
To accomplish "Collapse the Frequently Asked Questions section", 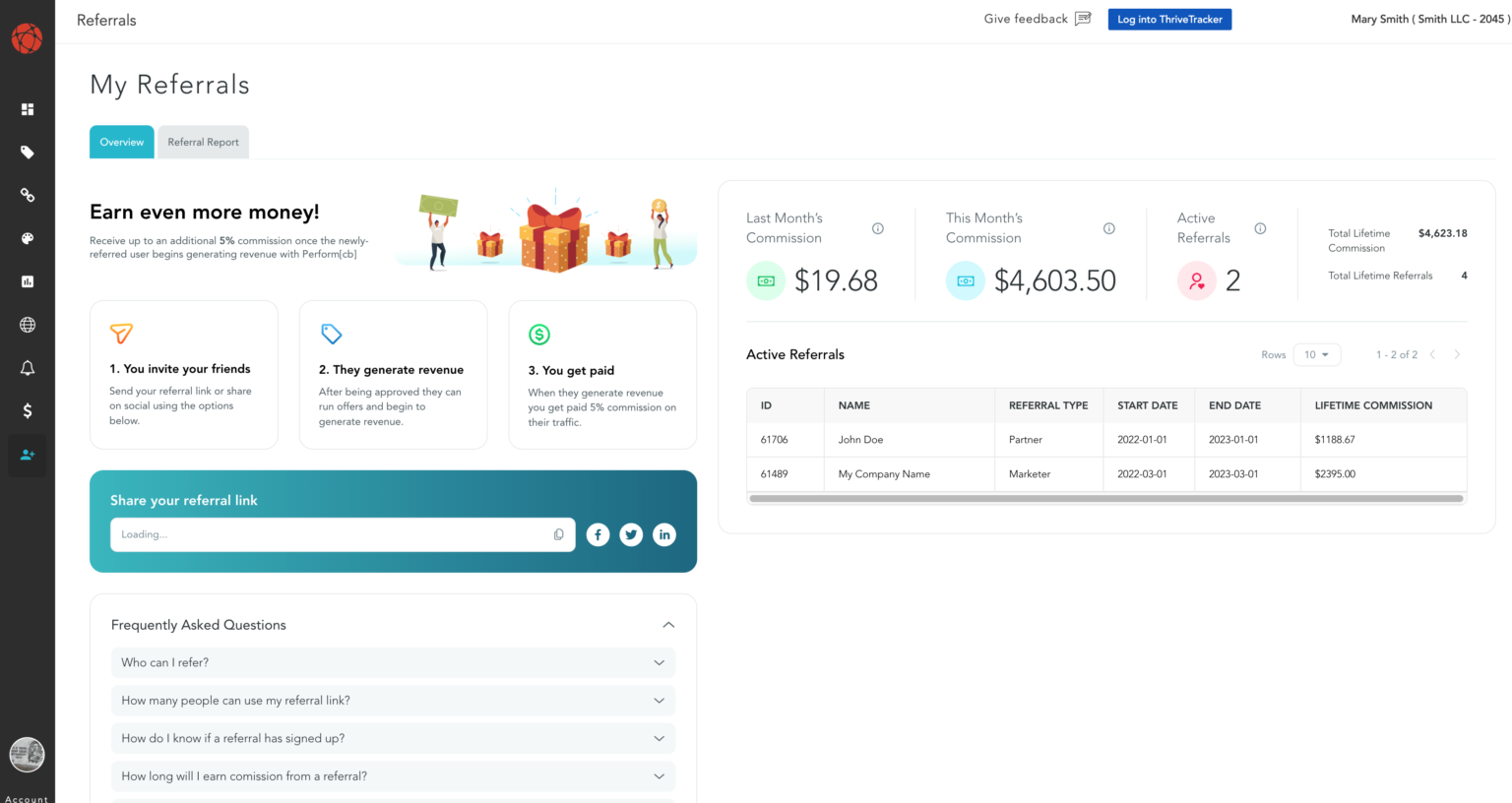I will coord(668,624).
